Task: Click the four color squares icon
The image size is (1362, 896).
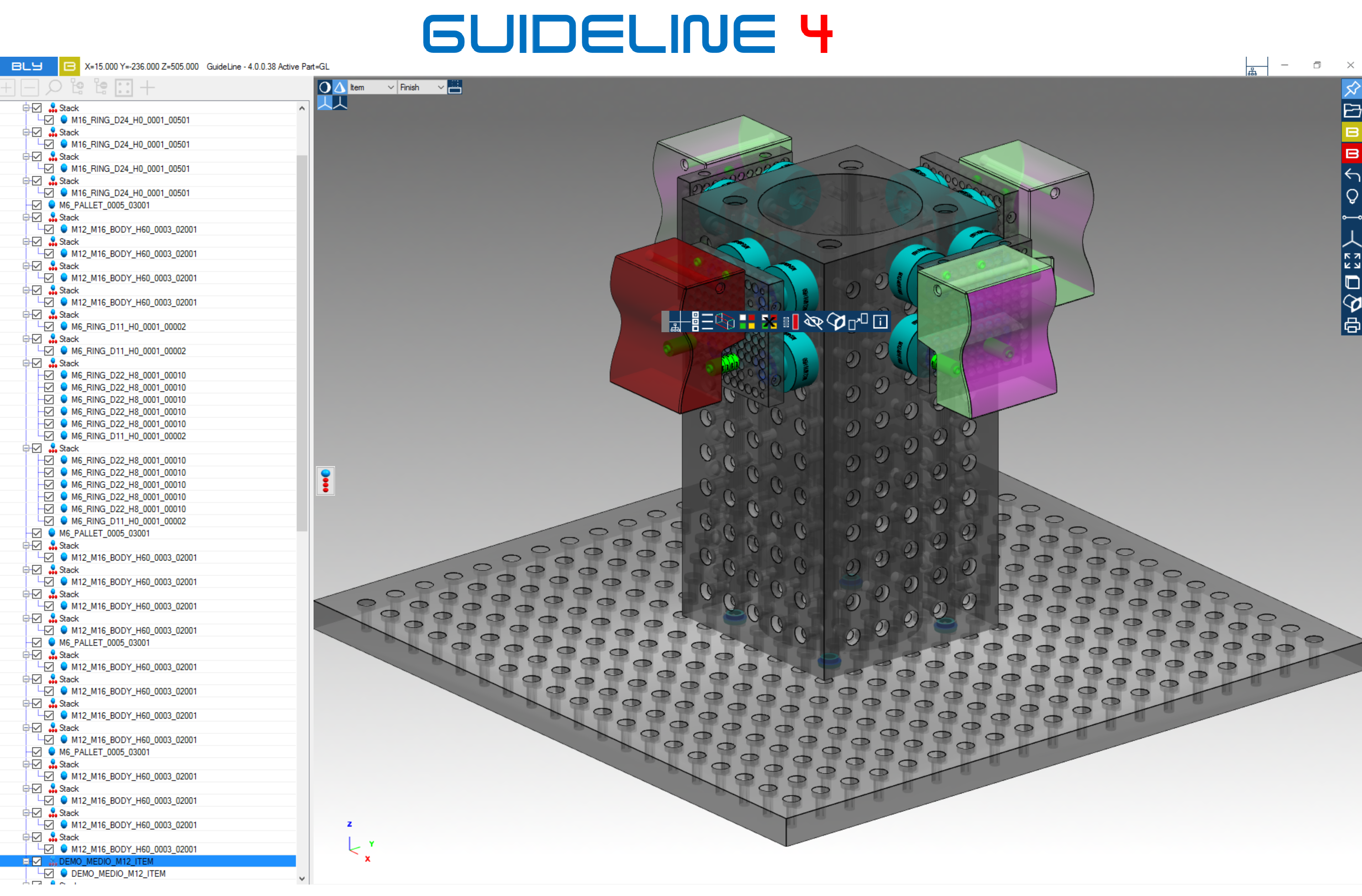Action: pos(747,322)
